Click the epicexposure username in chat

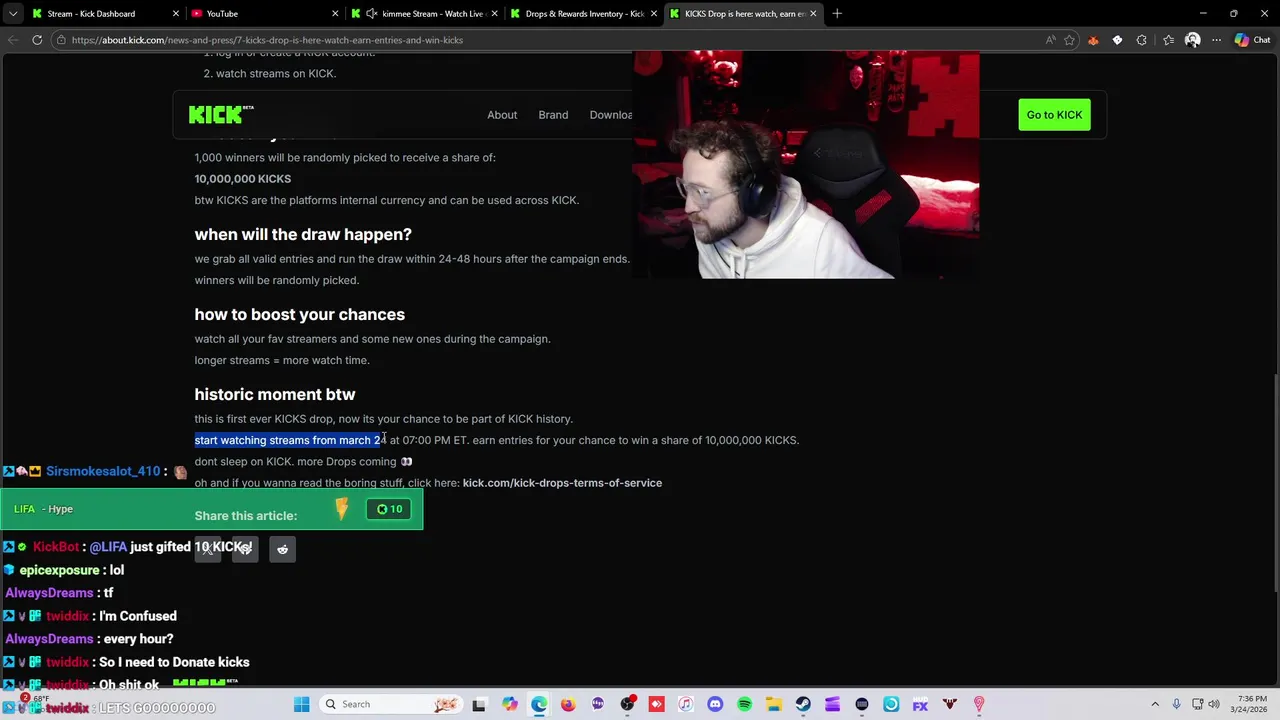59,570
